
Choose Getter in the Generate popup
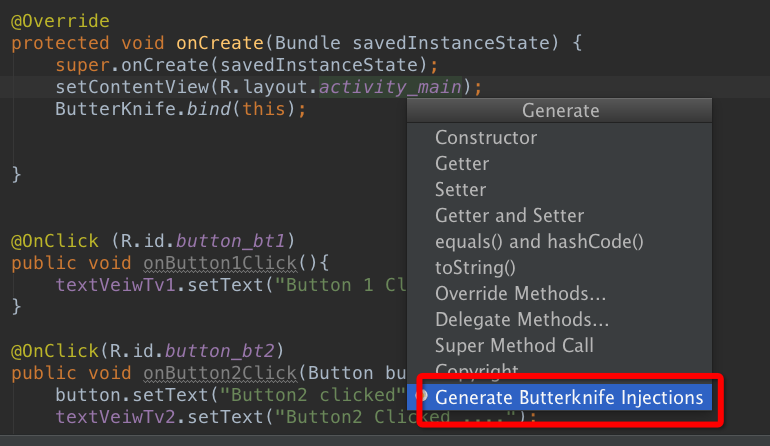(460, 164)
